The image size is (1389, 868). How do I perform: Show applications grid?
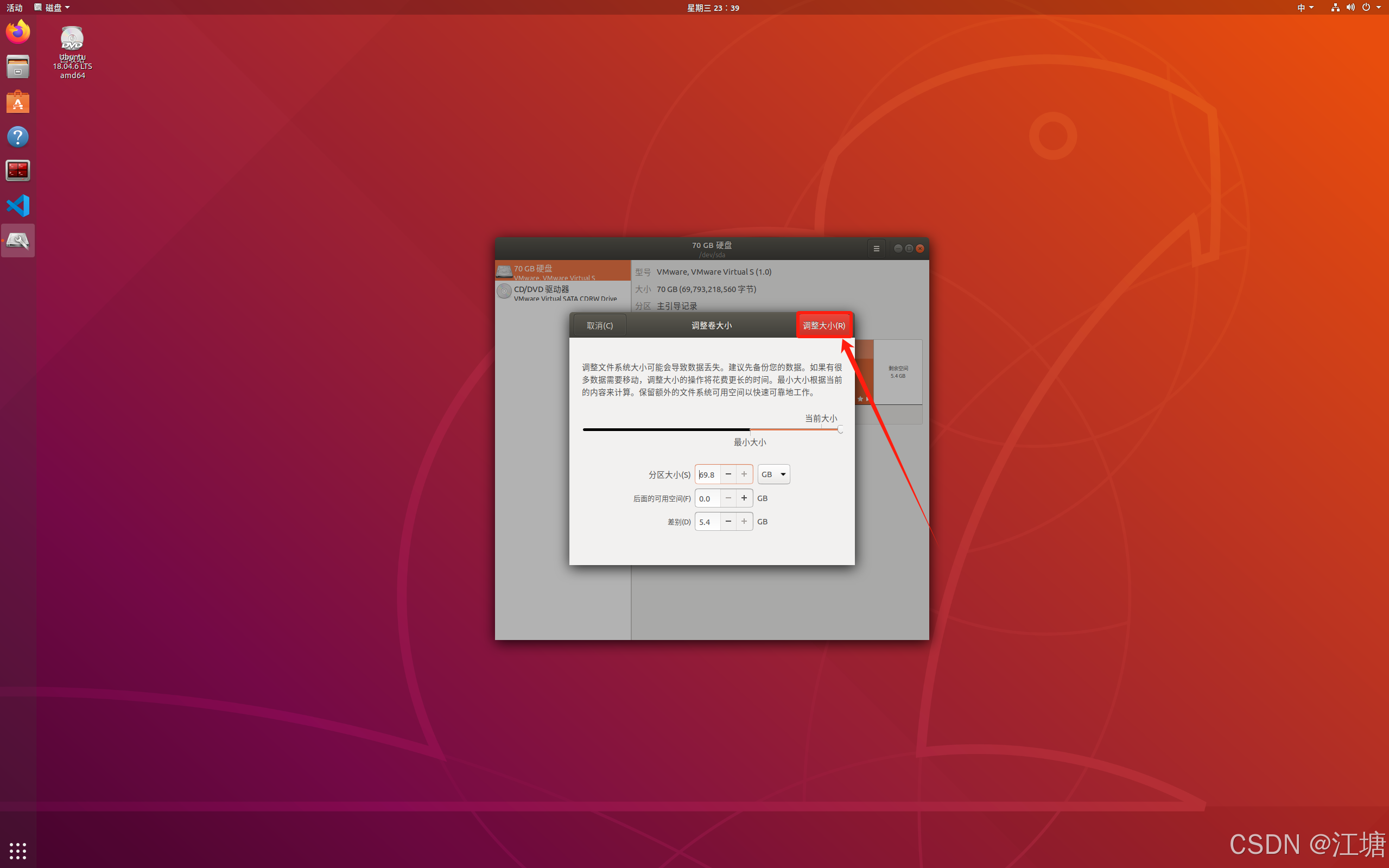point(18,850)
